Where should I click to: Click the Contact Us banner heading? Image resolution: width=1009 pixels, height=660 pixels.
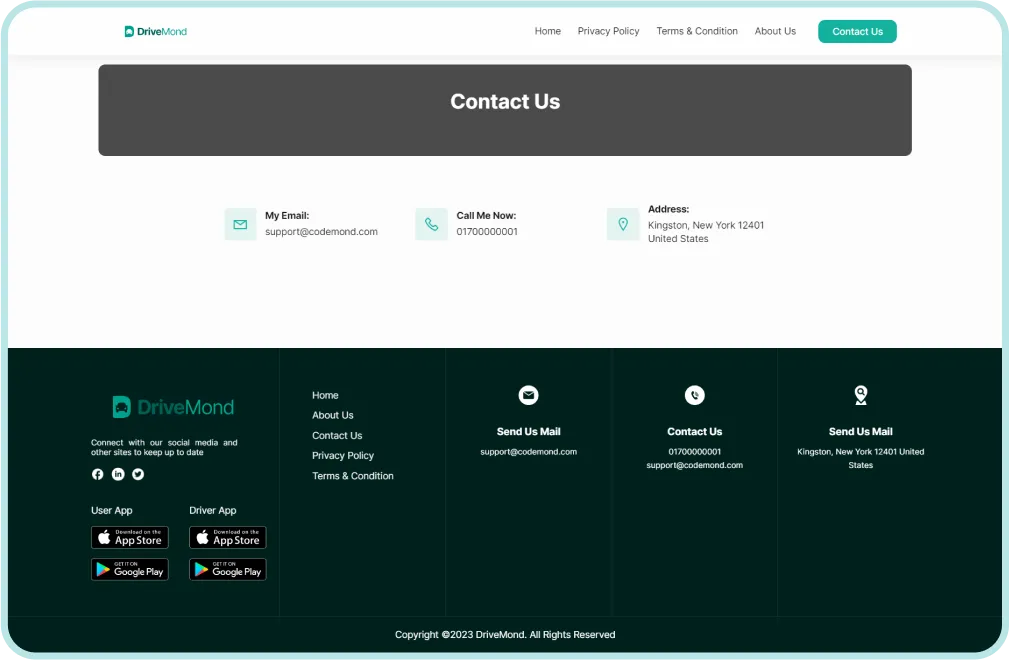(x=505, y=102)
